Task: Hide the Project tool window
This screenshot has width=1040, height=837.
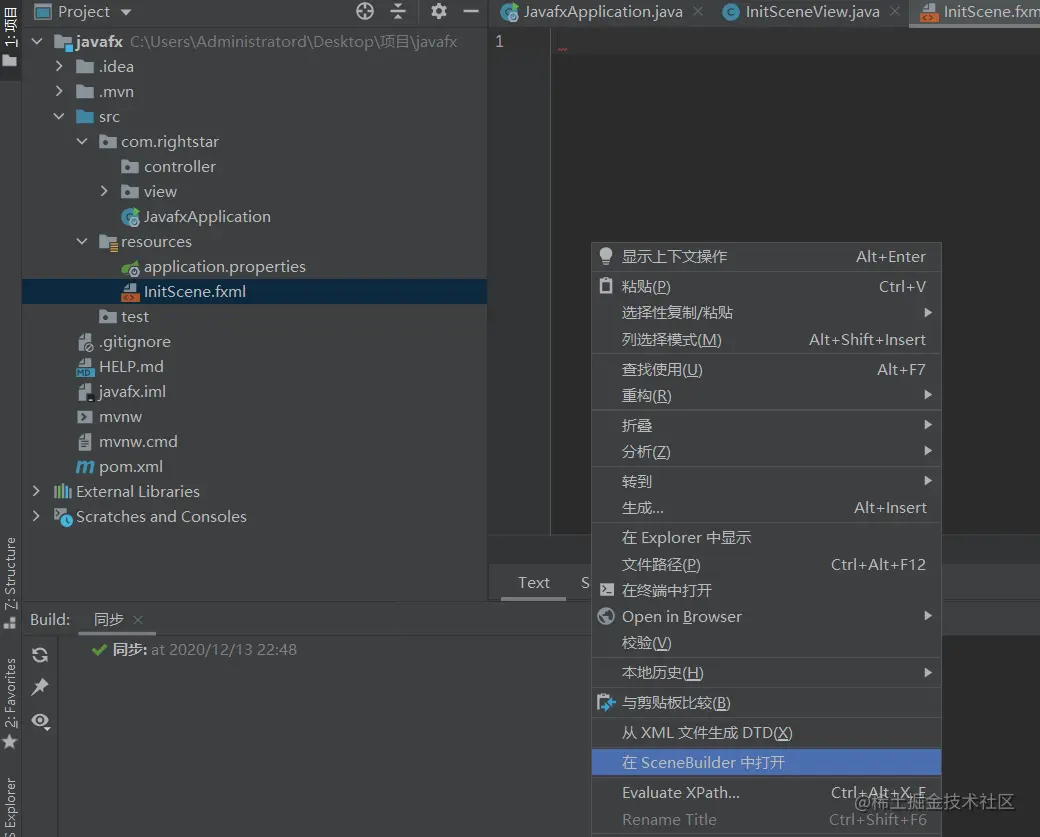Action: [x=470, y=11]
